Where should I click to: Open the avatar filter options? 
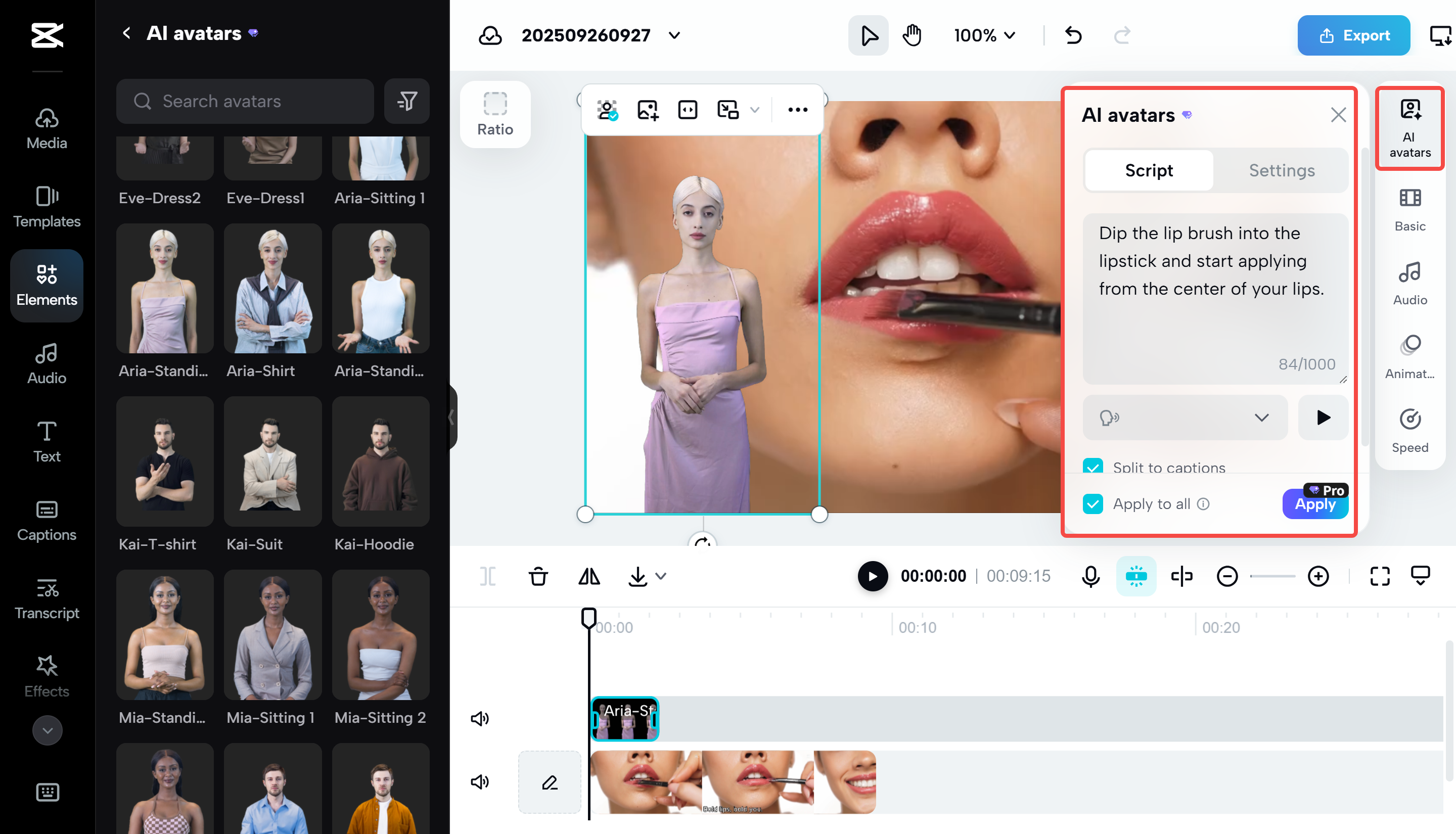tap(406, 102)
